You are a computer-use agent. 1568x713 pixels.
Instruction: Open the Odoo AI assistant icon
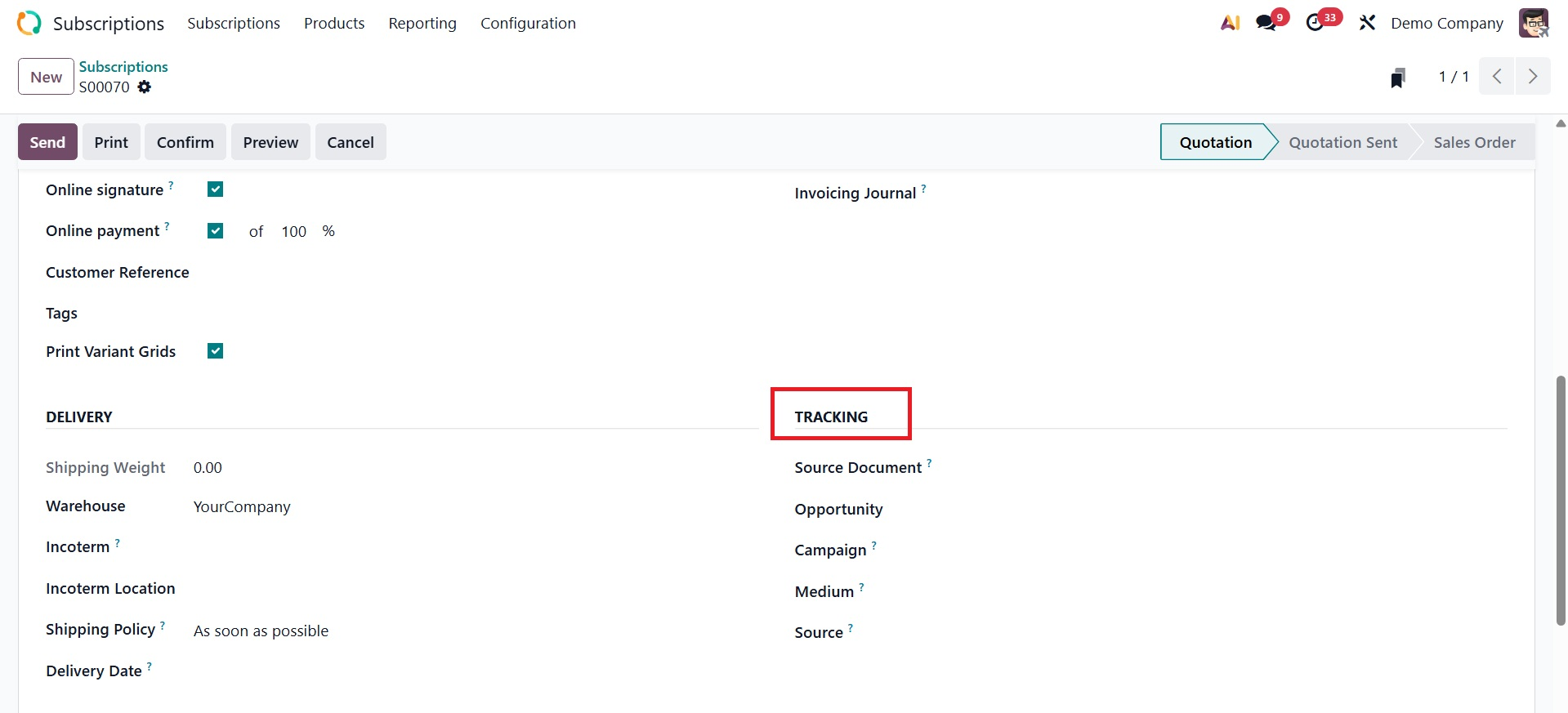1230,23
